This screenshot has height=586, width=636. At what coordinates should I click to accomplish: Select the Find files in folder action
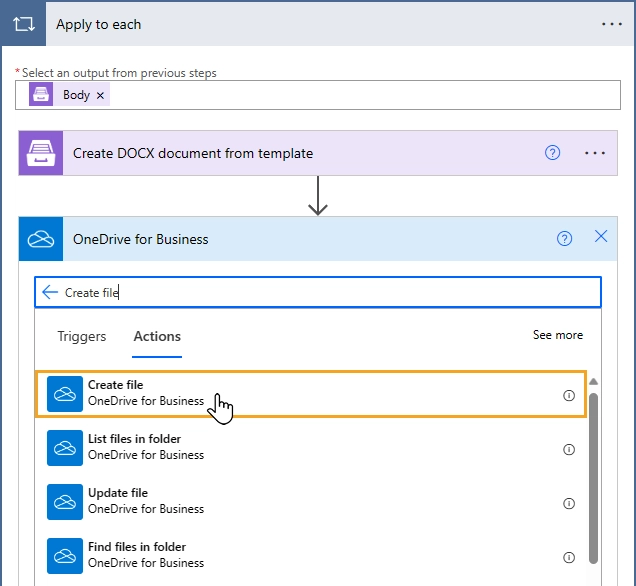point(311,556)
